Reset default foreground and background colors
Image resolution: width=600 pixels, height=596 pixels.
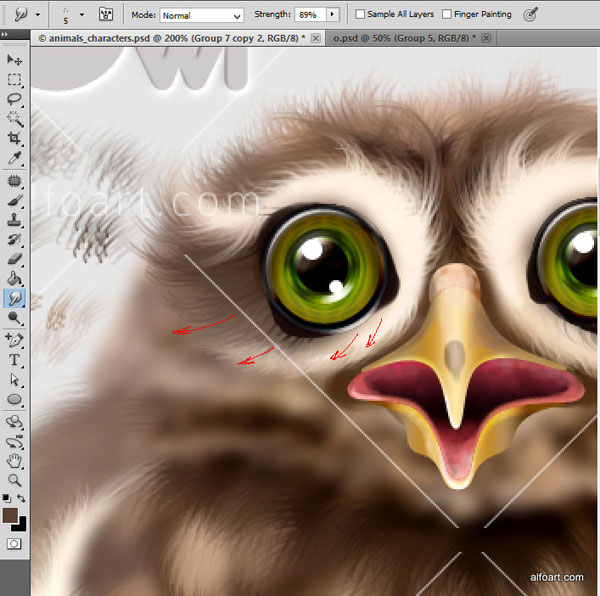click(6, 498)
